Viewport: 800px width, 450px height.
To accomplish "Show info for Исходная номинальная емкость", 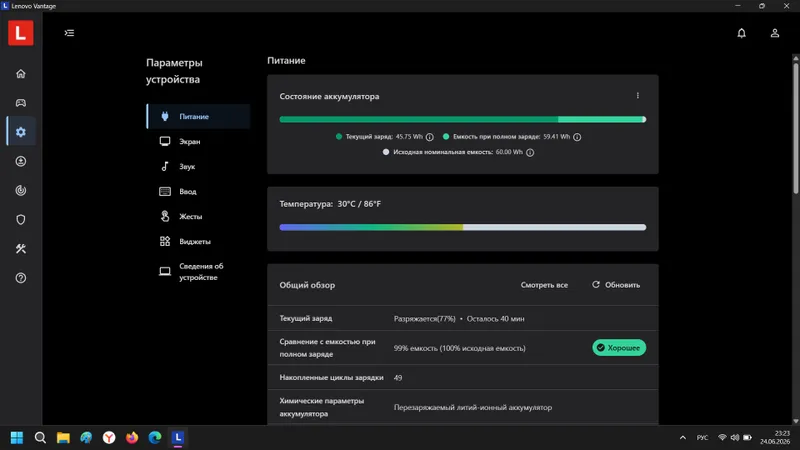I will tap(530, 153).
